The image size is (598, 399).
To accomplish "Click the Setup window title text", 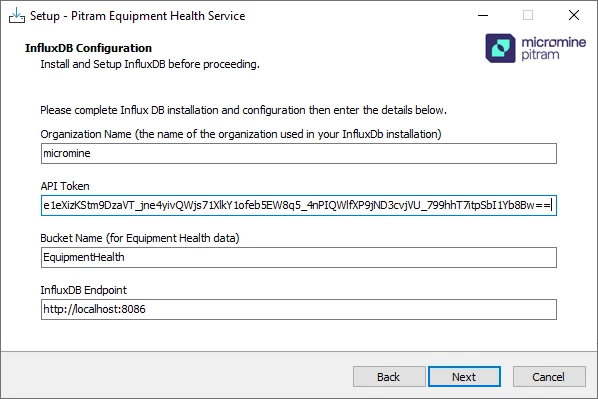I will (137, 16).
